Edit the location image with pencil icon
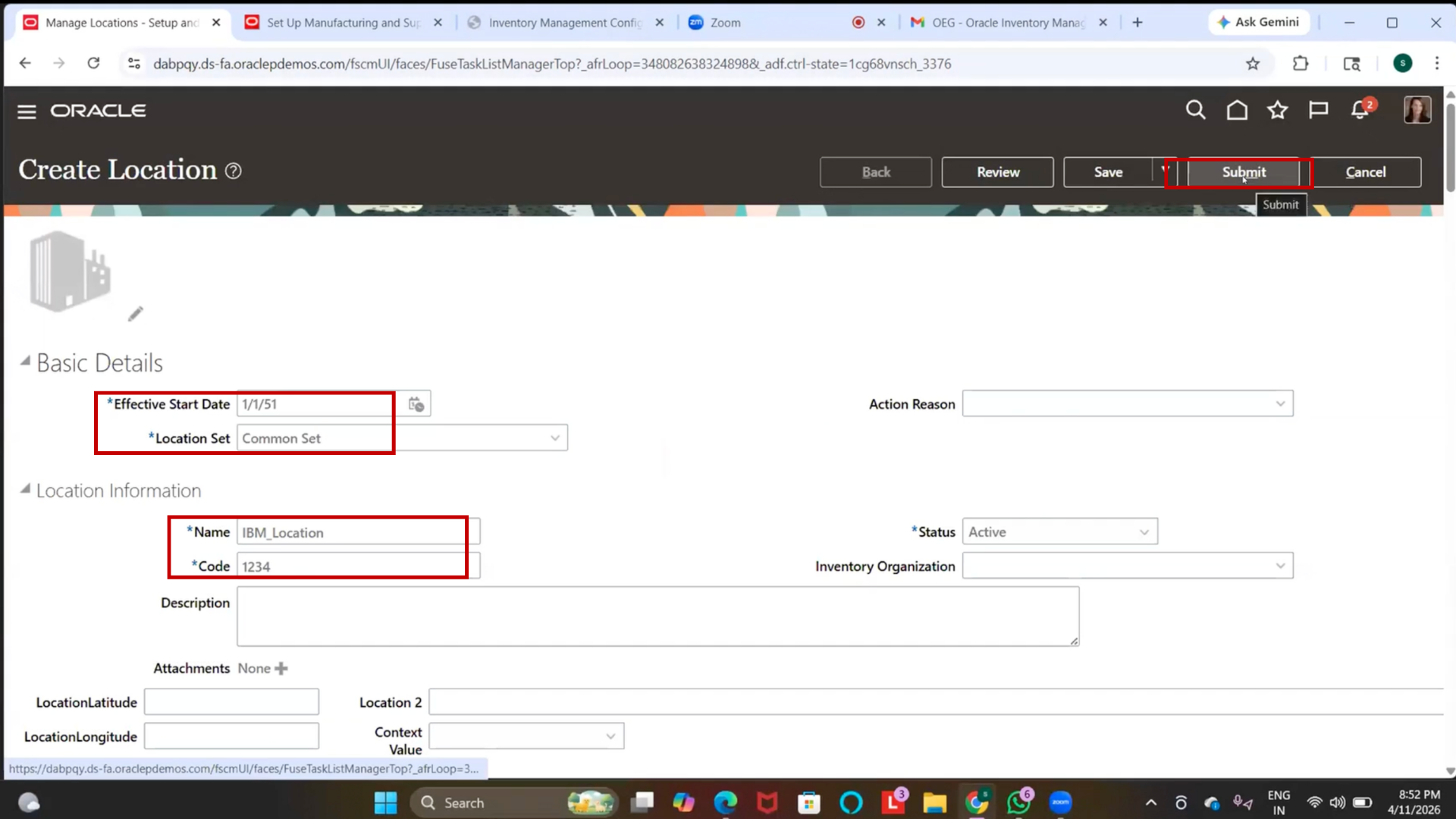 pos(136,313)
